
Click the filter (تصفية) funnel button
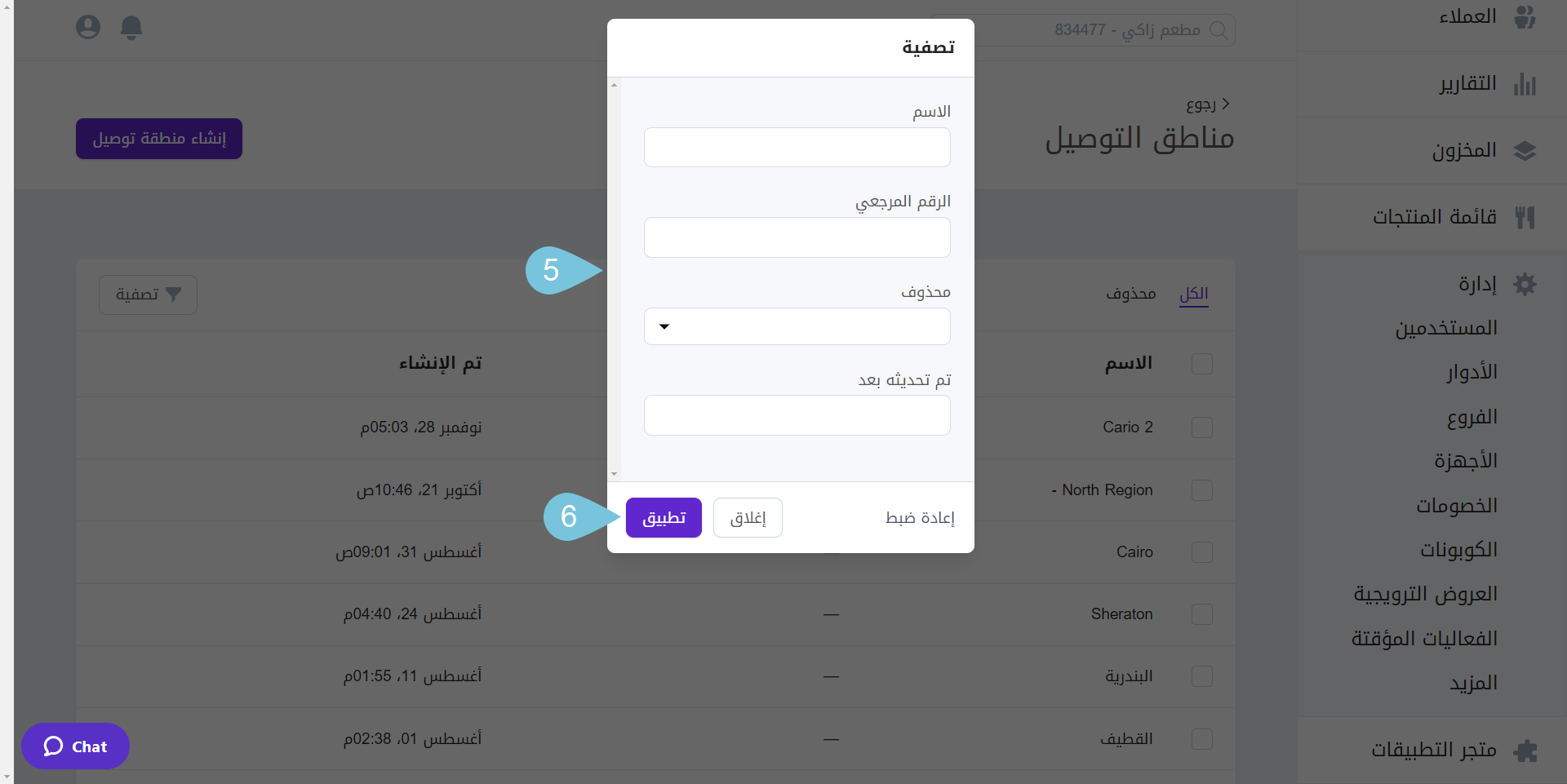coord(148,295)
